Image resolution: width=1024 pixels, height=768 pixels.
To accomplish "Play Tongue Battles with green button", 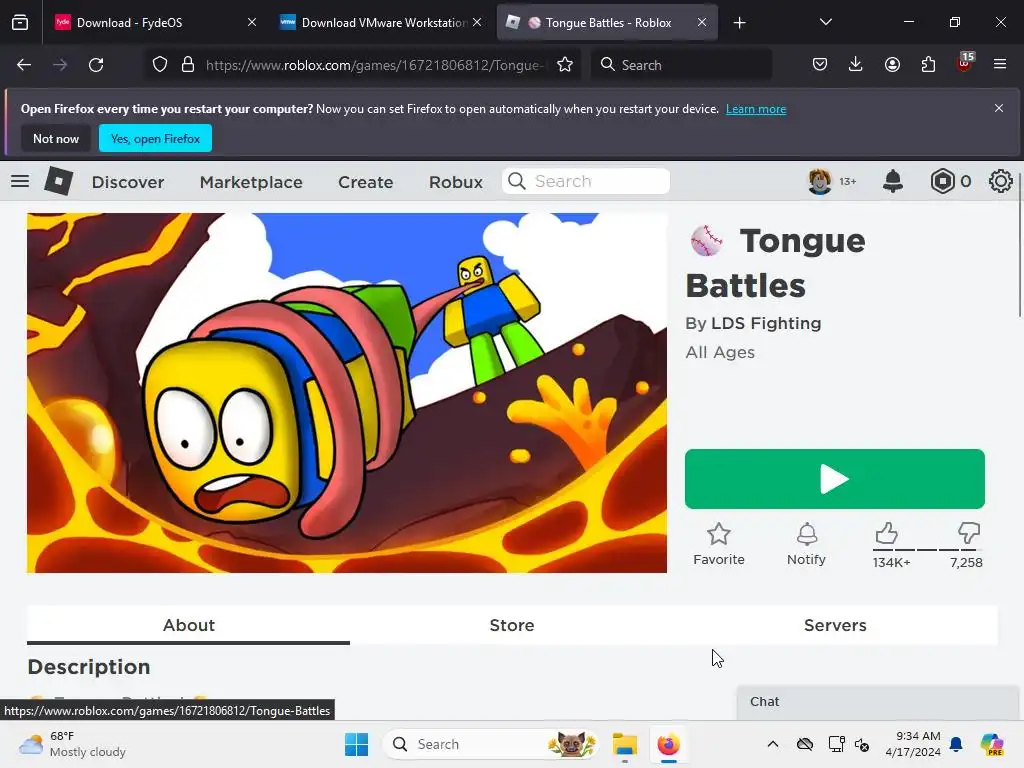I will coord(835,479).
